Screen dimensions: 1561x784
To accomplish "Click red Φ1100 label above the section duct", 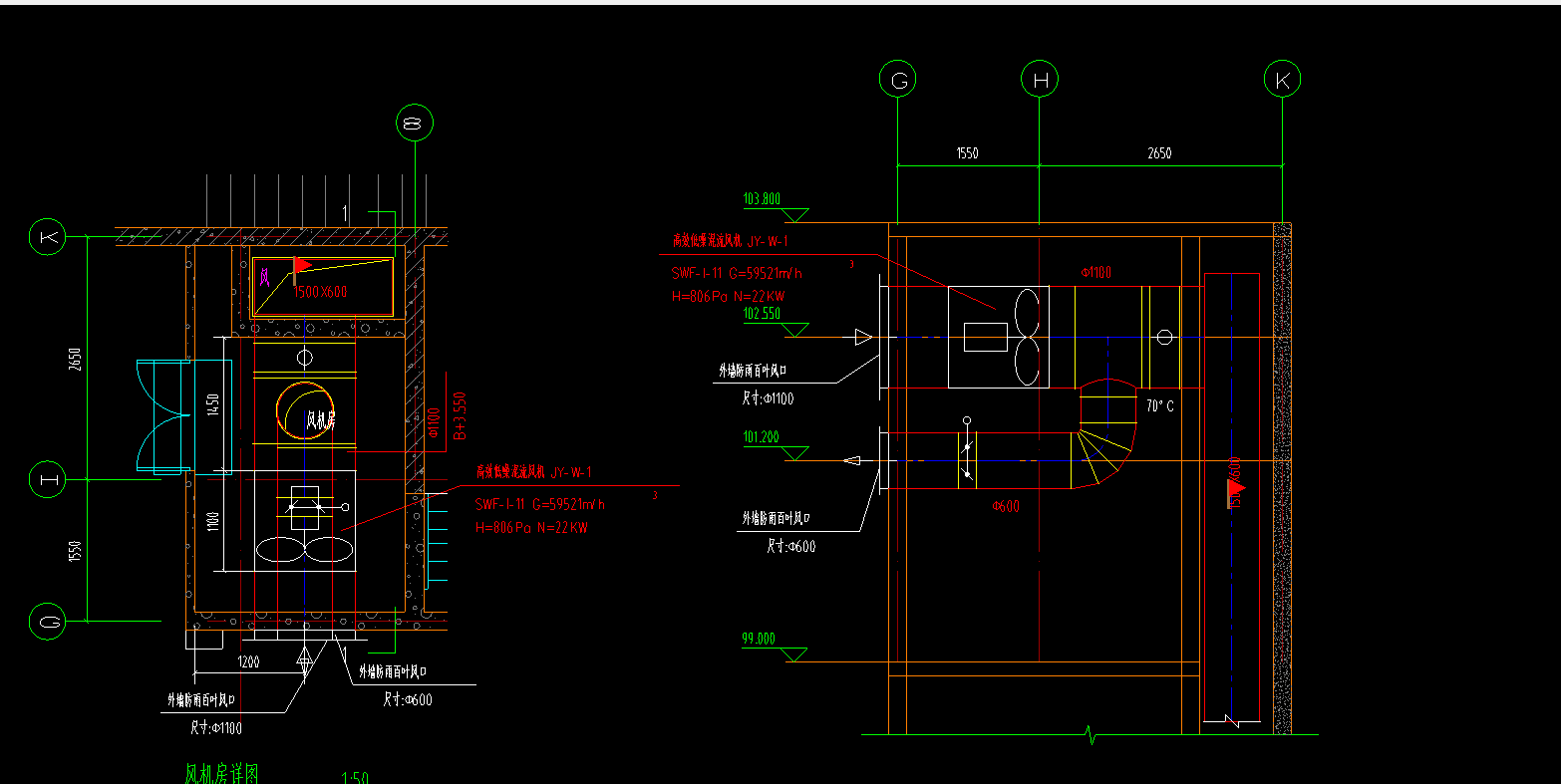I will [x=1095, y=272].
